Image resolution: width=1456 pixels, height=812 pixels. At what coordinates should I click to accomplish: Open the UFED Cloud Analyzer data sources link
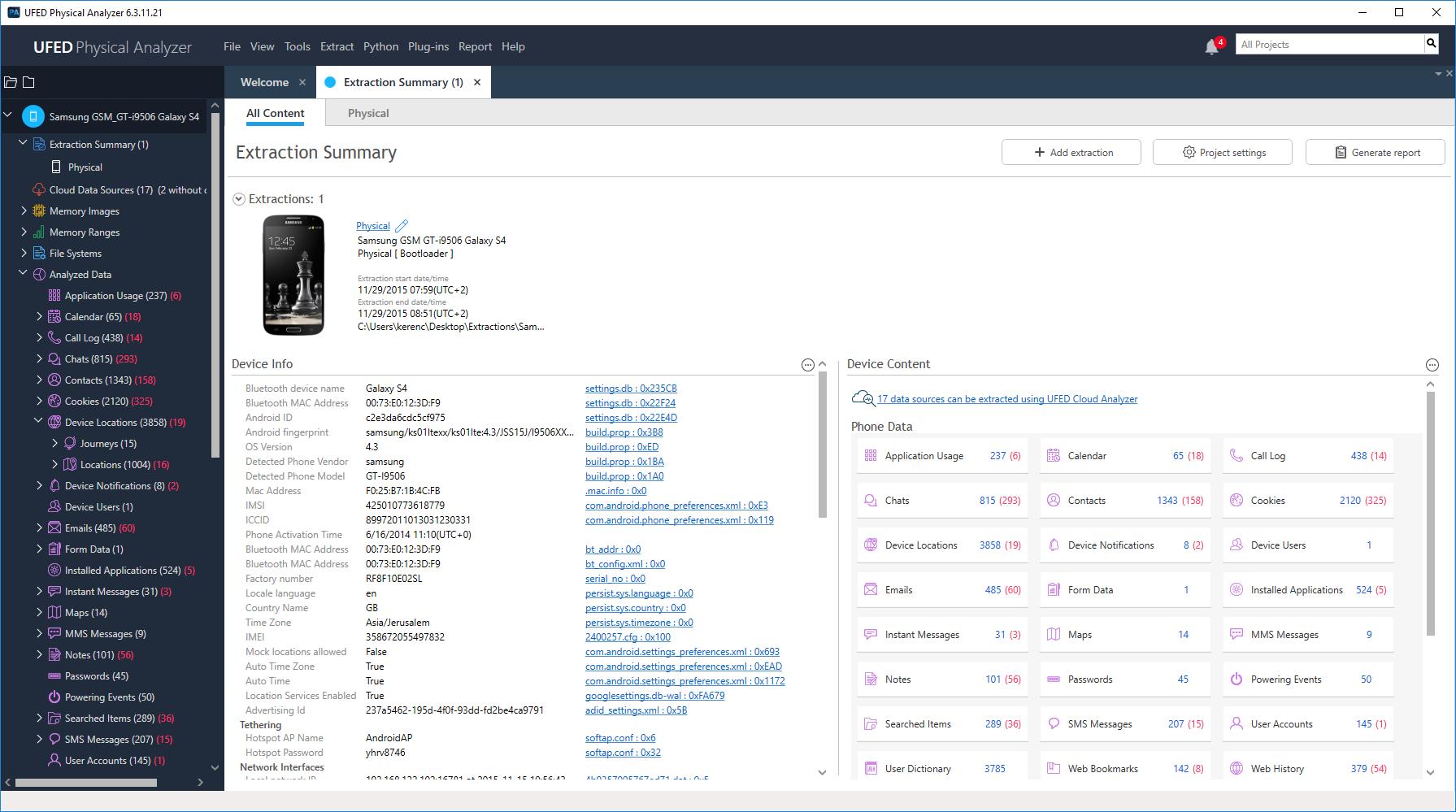[x=1006, y=399]
